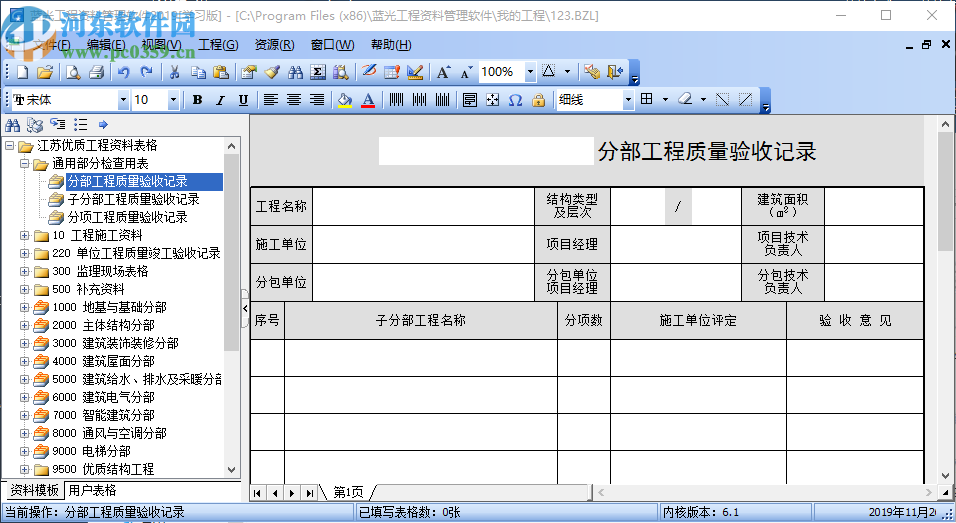Click the binoculars find icon in main toolbar
This screenshot has height=523, width=956.
click(295, 73)
